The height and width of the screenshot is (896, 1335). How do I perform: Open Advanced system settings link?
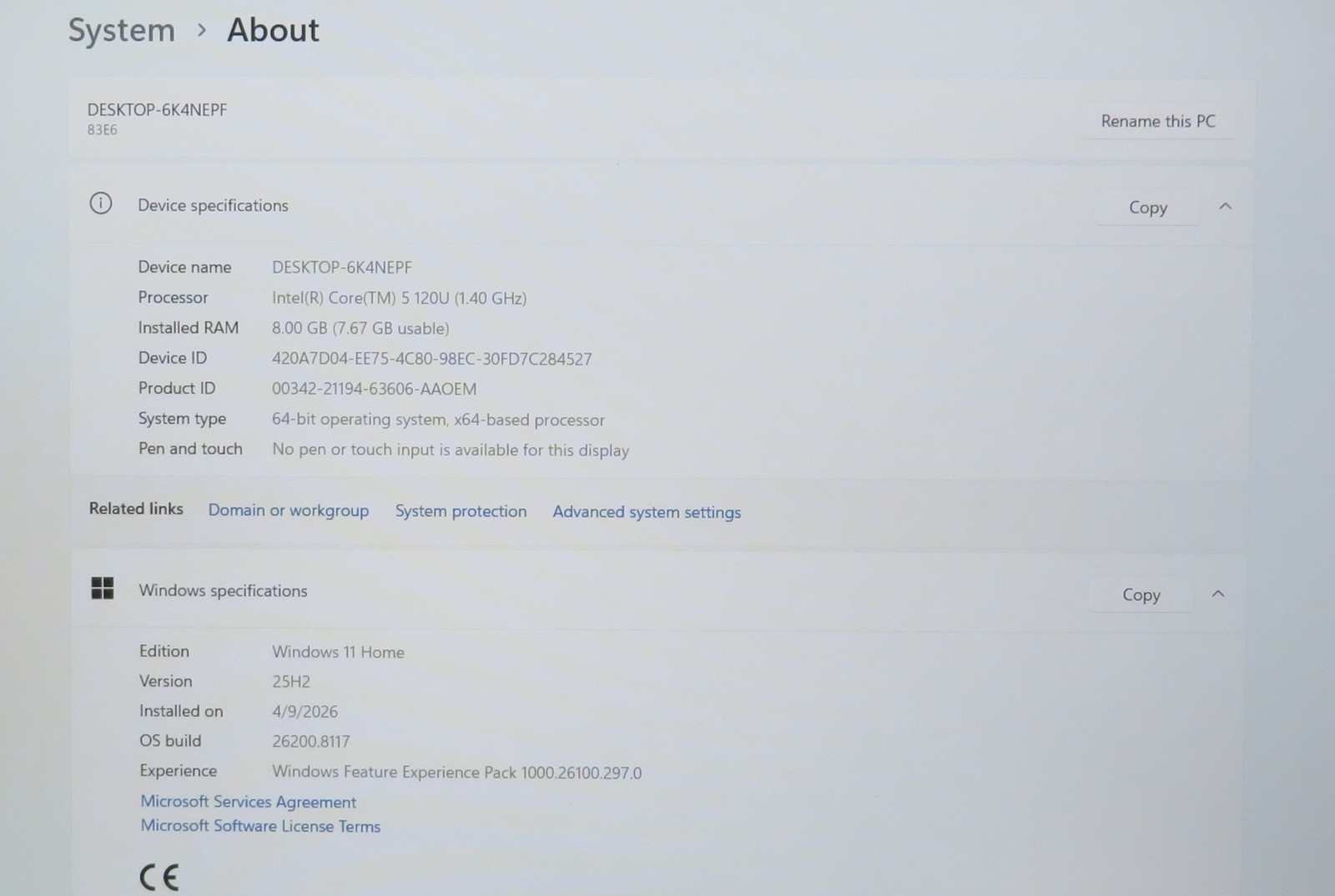pos(647,512)
